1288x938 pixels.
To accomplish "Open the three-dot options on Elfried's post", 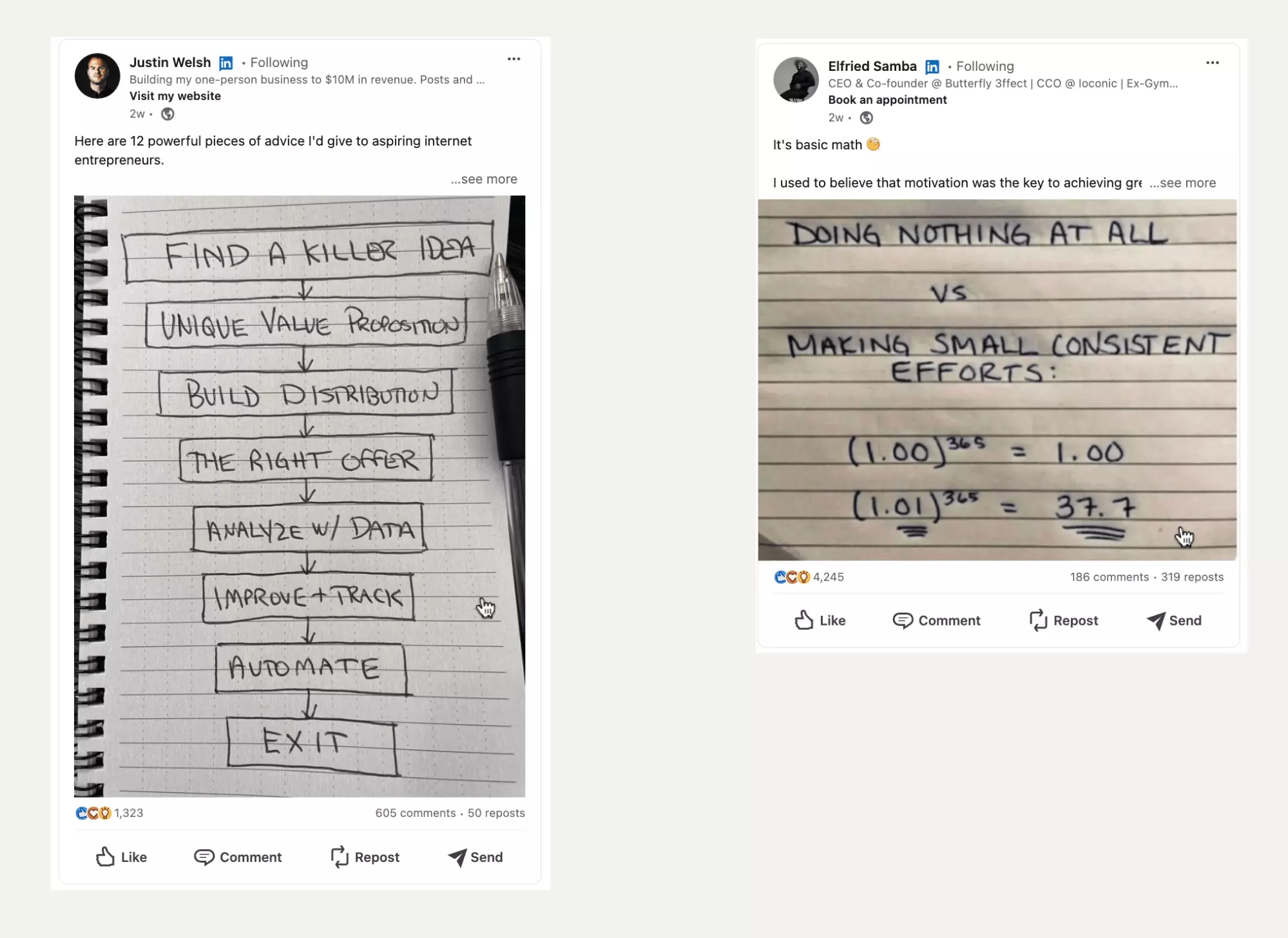I will [x=1212, y=62].
